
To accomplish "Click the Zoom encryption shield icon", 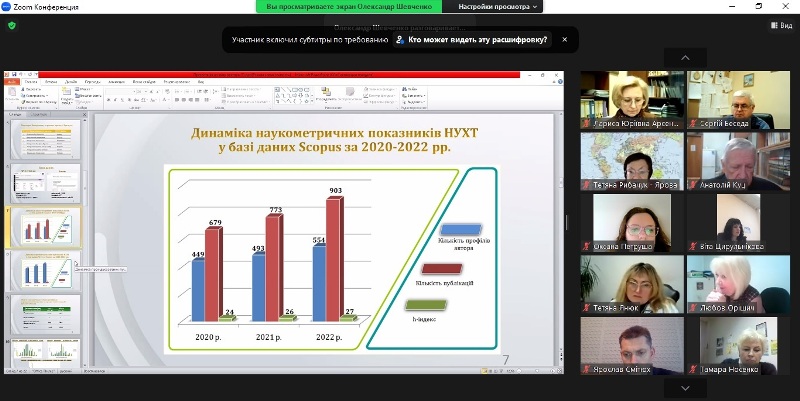I will point(12,25).
